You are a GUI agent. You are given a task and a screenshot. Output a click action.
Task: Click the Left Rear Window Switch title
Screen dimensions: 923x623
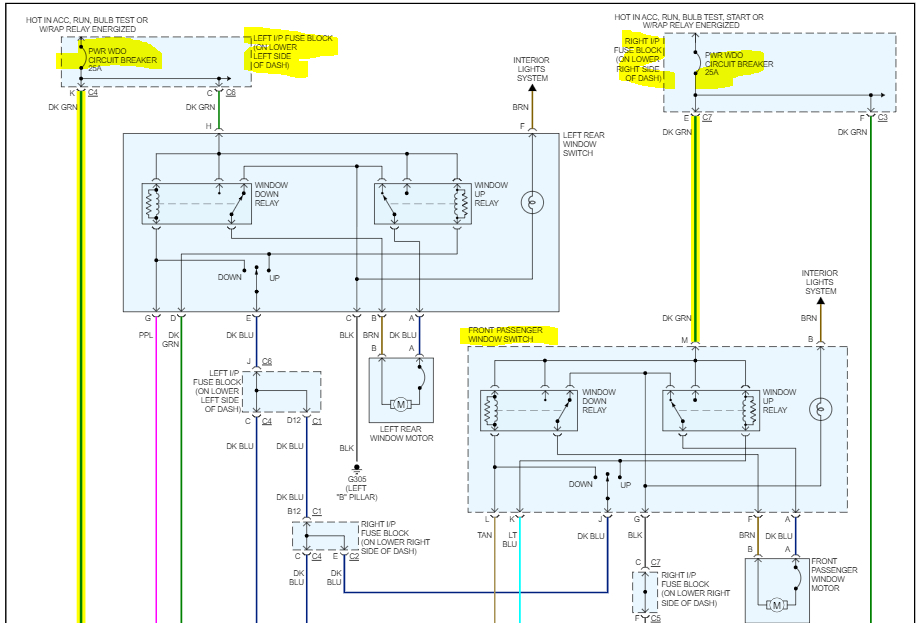click(583, 144)
